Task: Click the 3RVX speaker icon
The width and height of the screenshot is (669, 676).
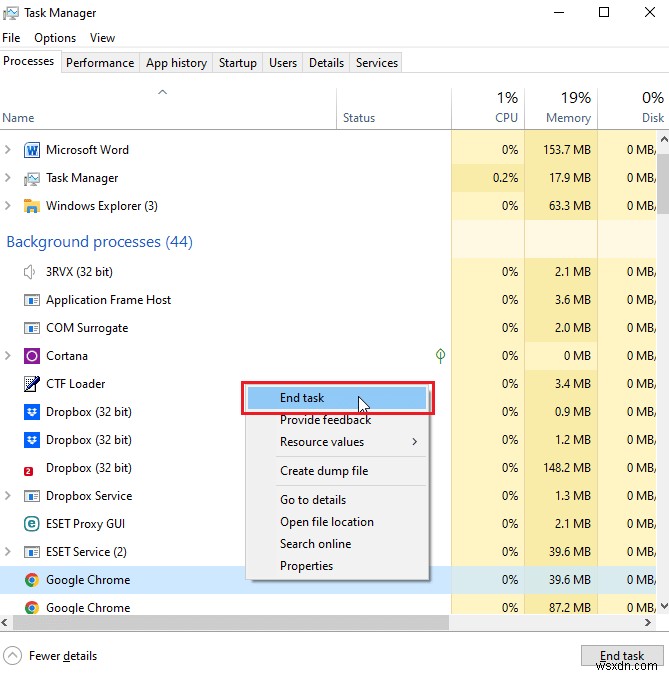Action: coord(29,272)
